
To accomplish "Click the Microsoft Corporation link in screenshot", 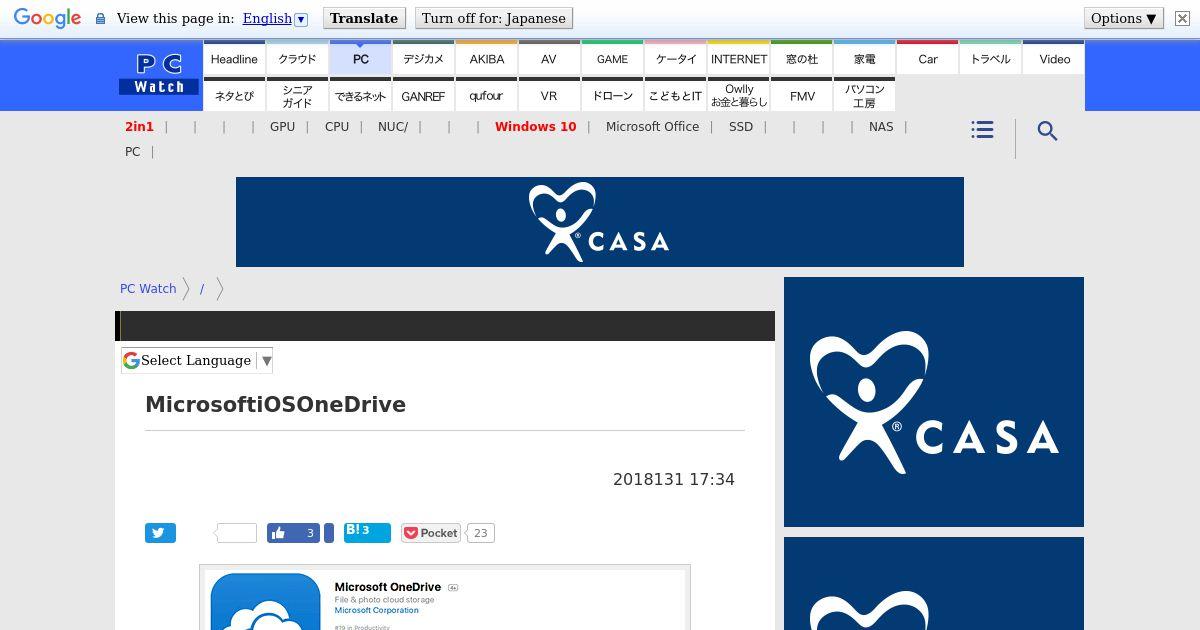I will [376, 610].
